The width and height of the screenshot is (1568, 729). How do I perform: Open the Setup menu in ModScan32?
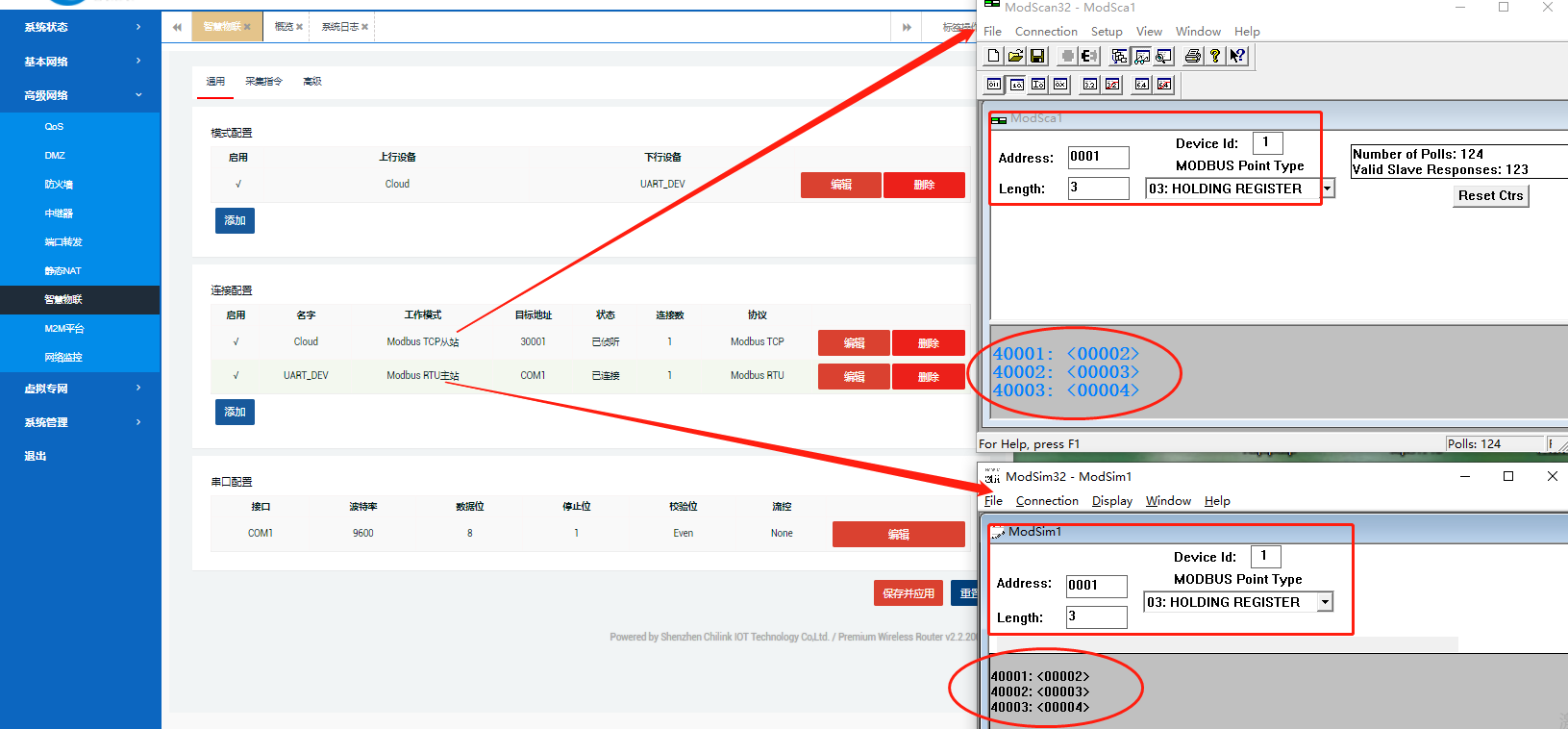pos(1107,32)
